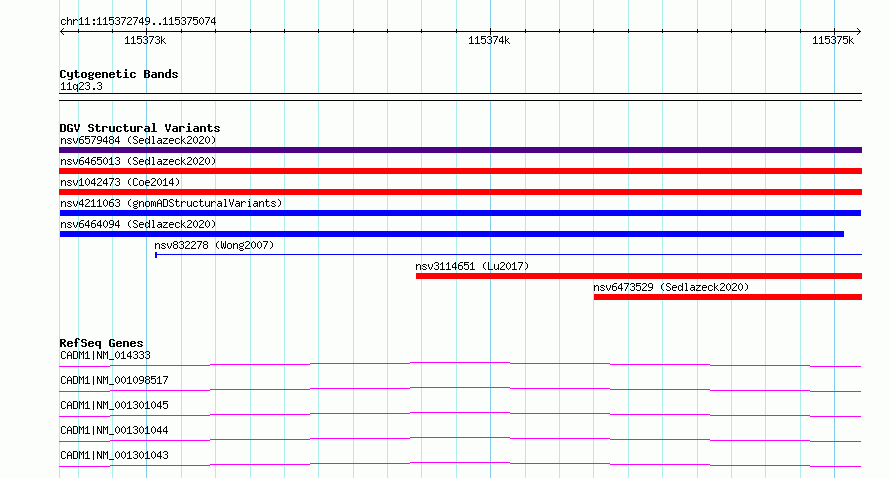Open nsv6465013 (Sedlazeck2020) label
890x478 pixels.
[x=138, y=161]
